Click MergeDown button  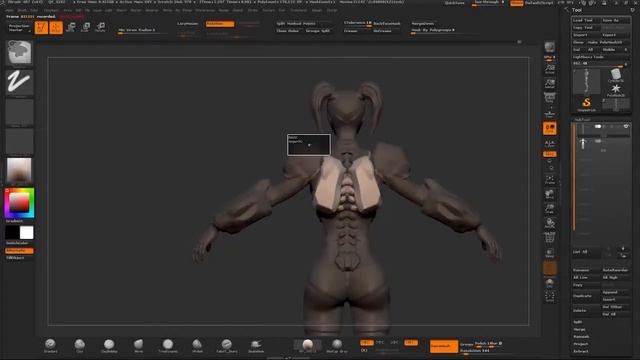tap(423, 24)
